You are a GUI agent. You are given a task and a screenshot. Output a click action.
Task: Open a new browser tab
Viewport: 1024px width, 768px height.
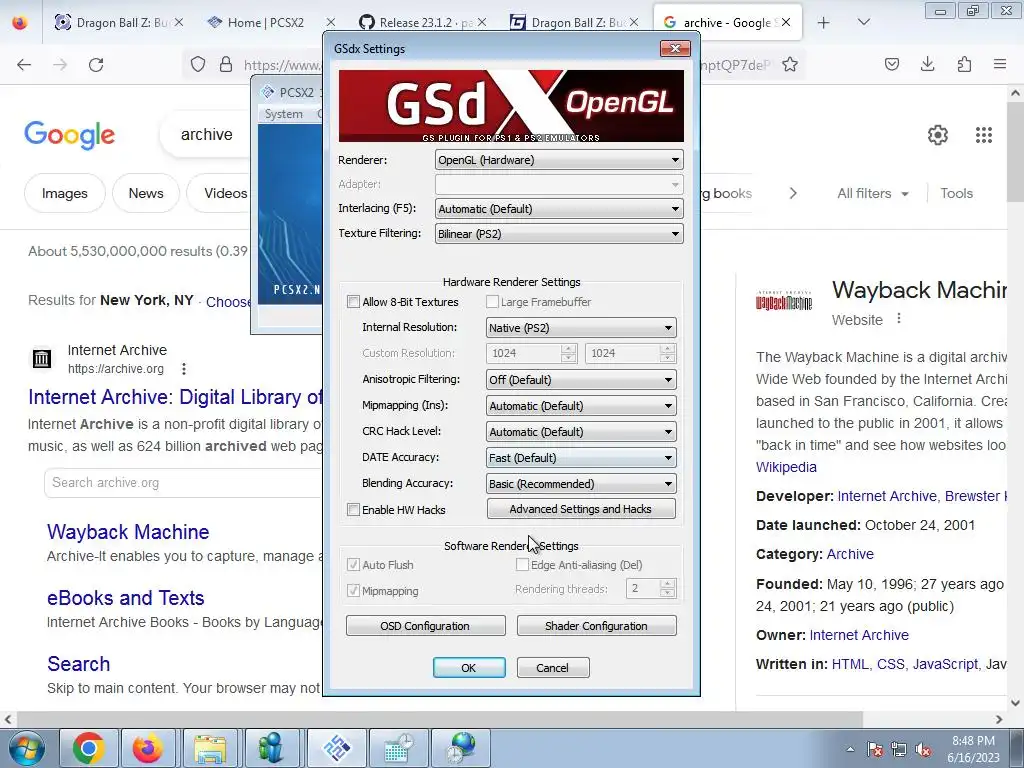pos(824,22)
